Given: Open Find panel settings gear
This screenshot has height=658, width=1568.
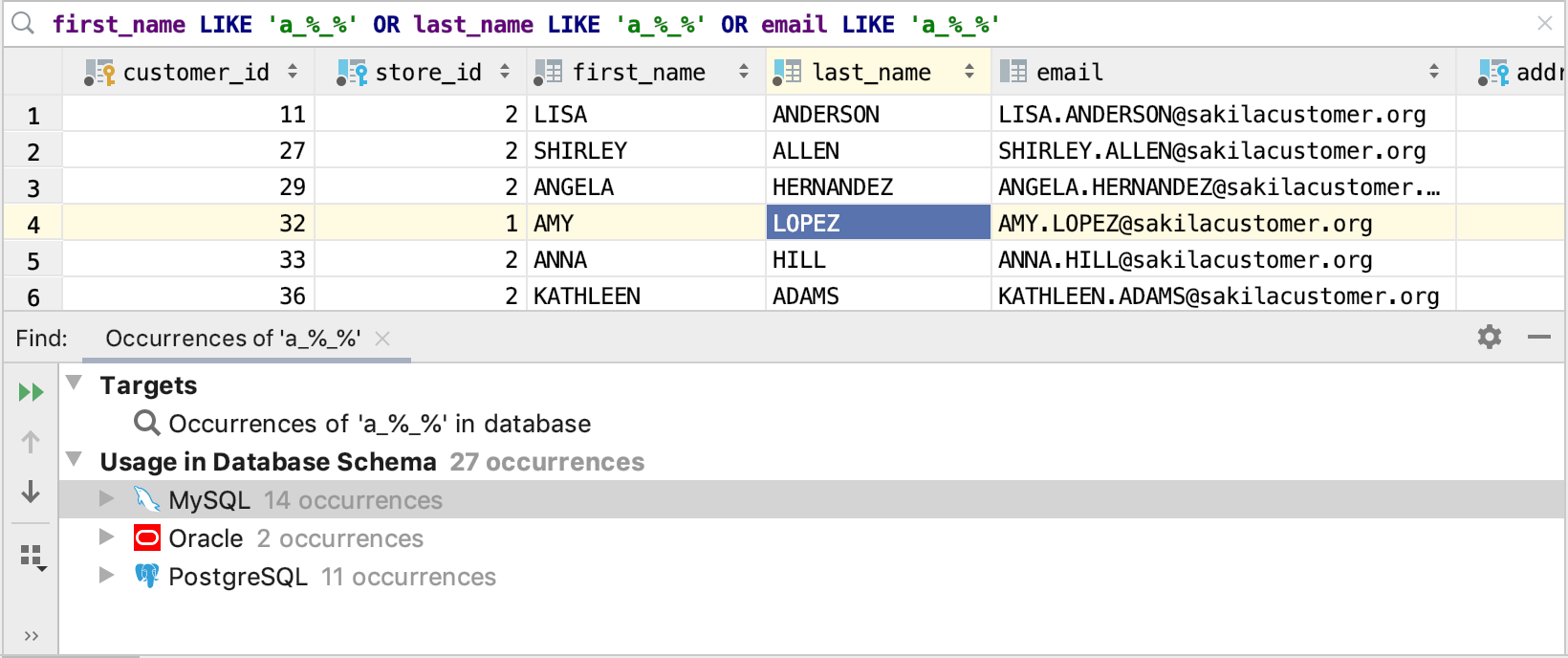Looking at the screenshot, I should point(1490,337).
